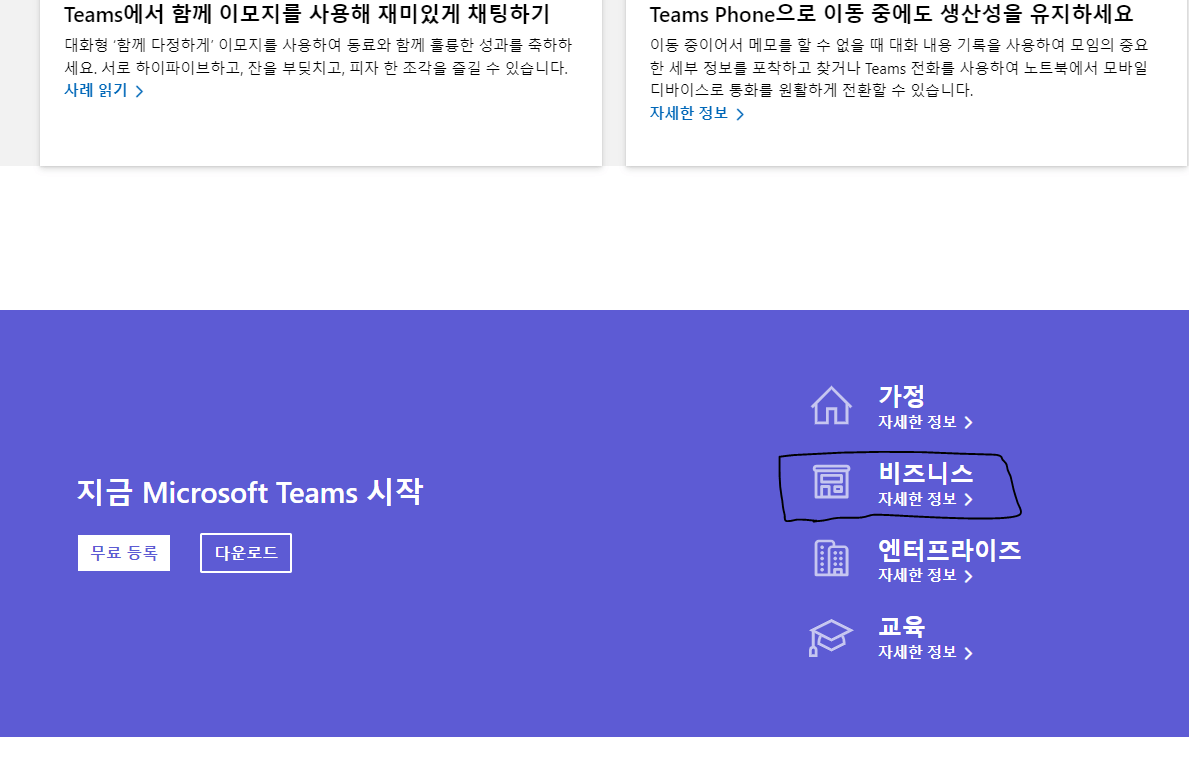
Task: Select the 가정 heading
Action: [902, 396]
